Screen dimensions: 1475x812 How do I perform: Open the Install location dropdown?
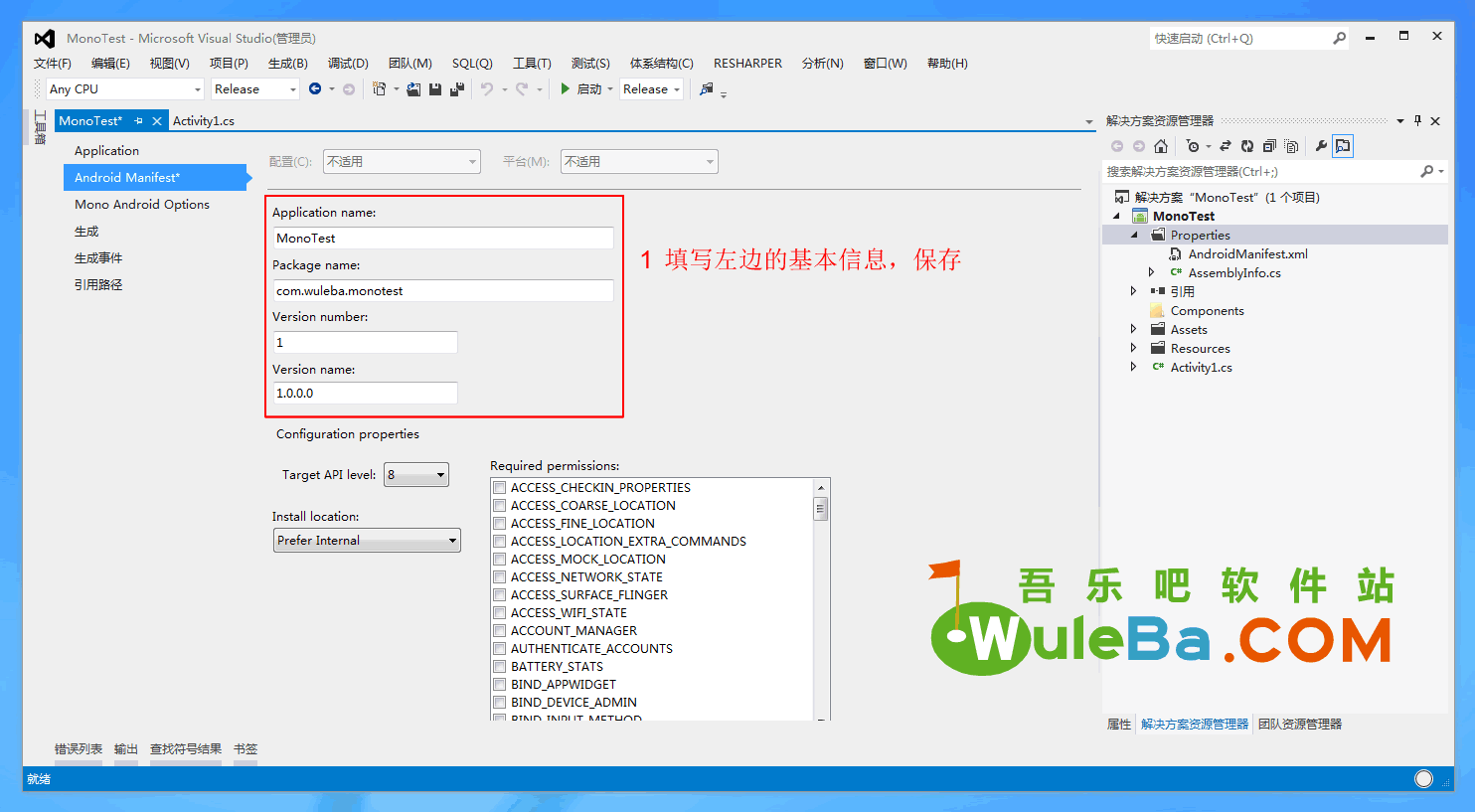tap(367, 541)
